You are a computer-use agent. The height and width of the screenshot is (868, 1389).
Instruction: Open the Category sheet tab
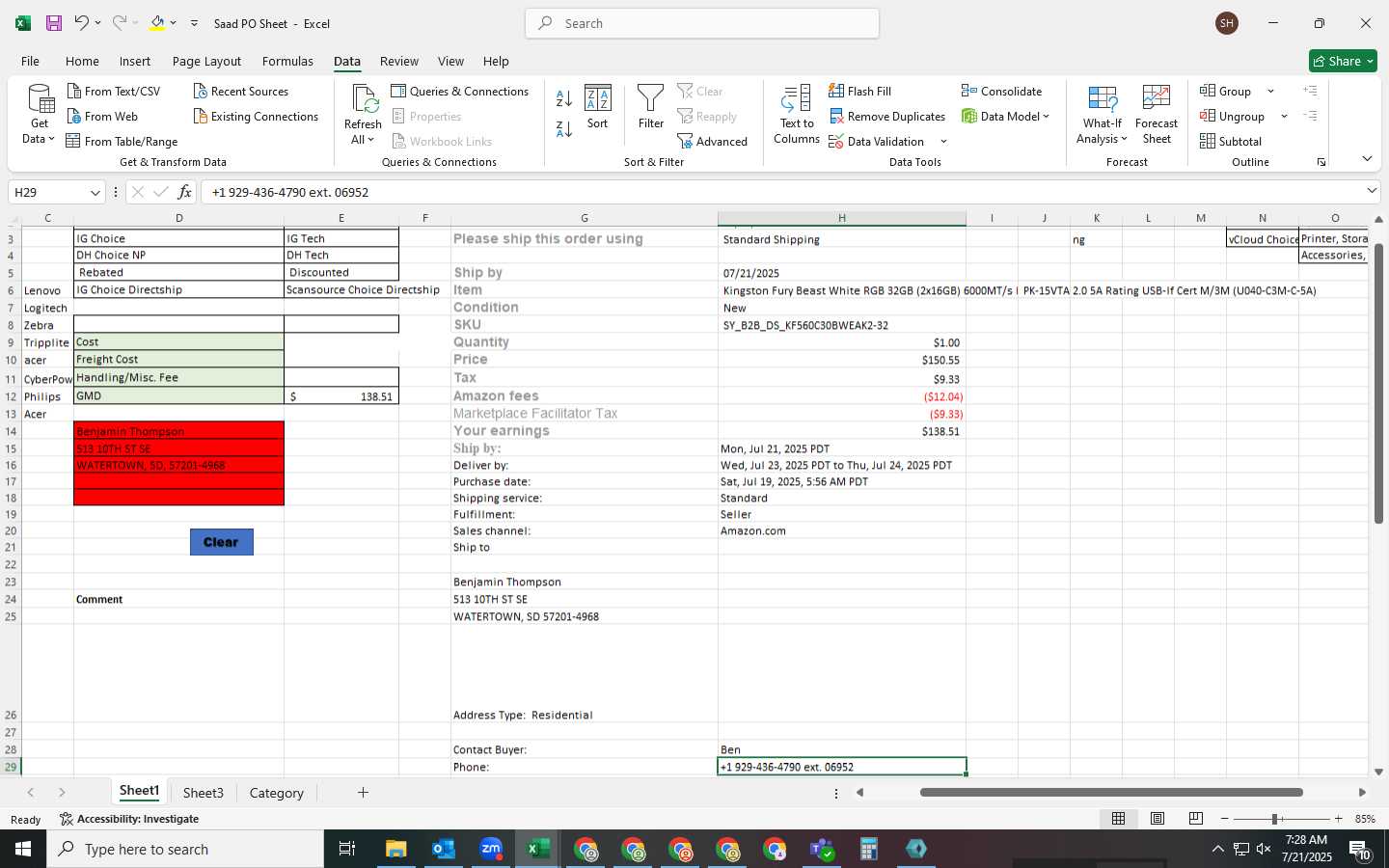tap(276, 793)
